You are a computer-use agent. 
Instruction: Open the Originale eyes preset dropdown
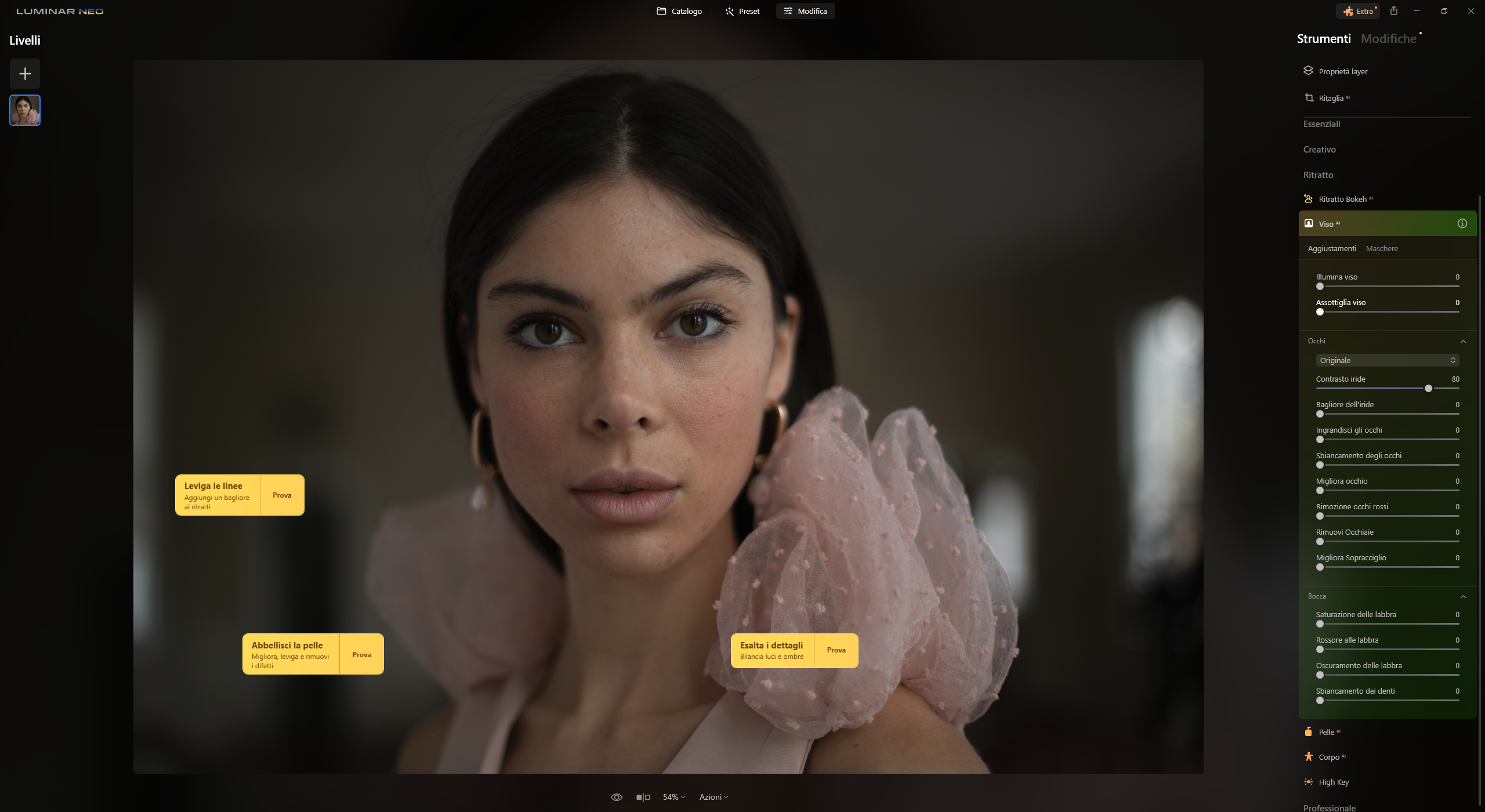1387,360
